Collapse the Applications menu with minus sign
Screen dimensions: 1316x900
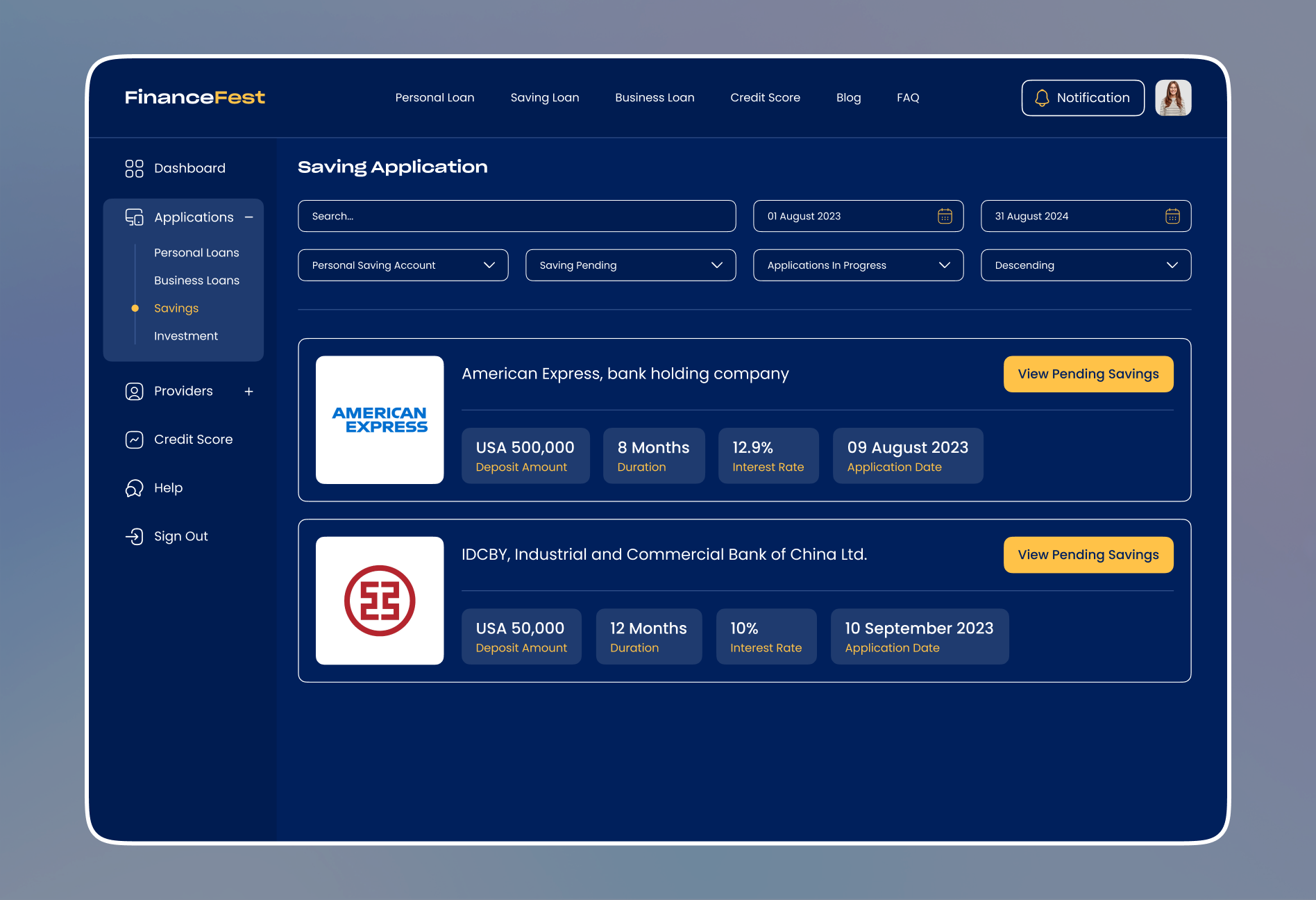249,217
